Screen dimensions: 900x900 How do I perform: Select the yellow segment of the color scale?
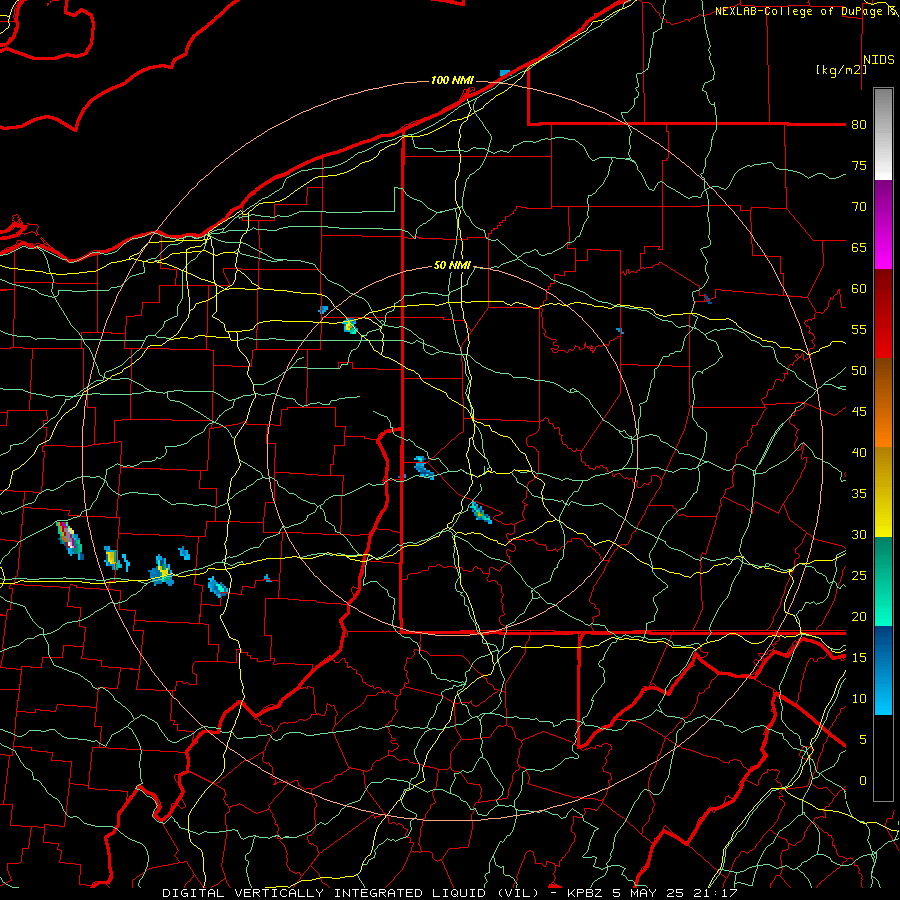[883, 492]
